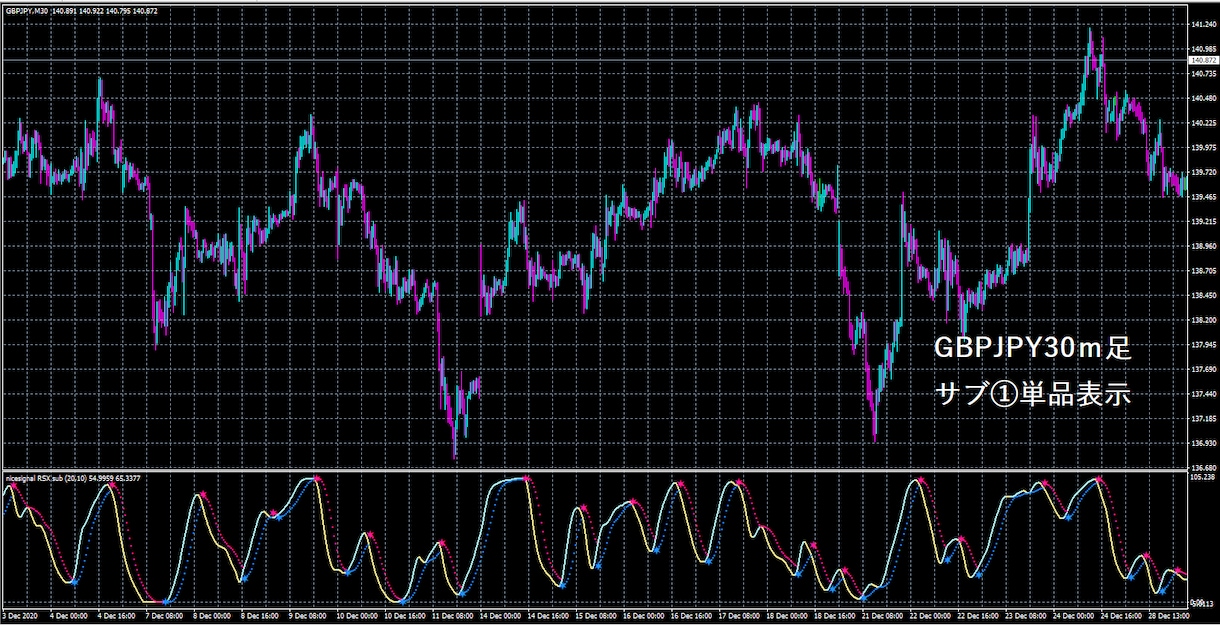This screenshot has height=625, width=1220.
Task: Click the 136.680 bottom price label
Action: pyautogui.click(x=1203, y=468)
